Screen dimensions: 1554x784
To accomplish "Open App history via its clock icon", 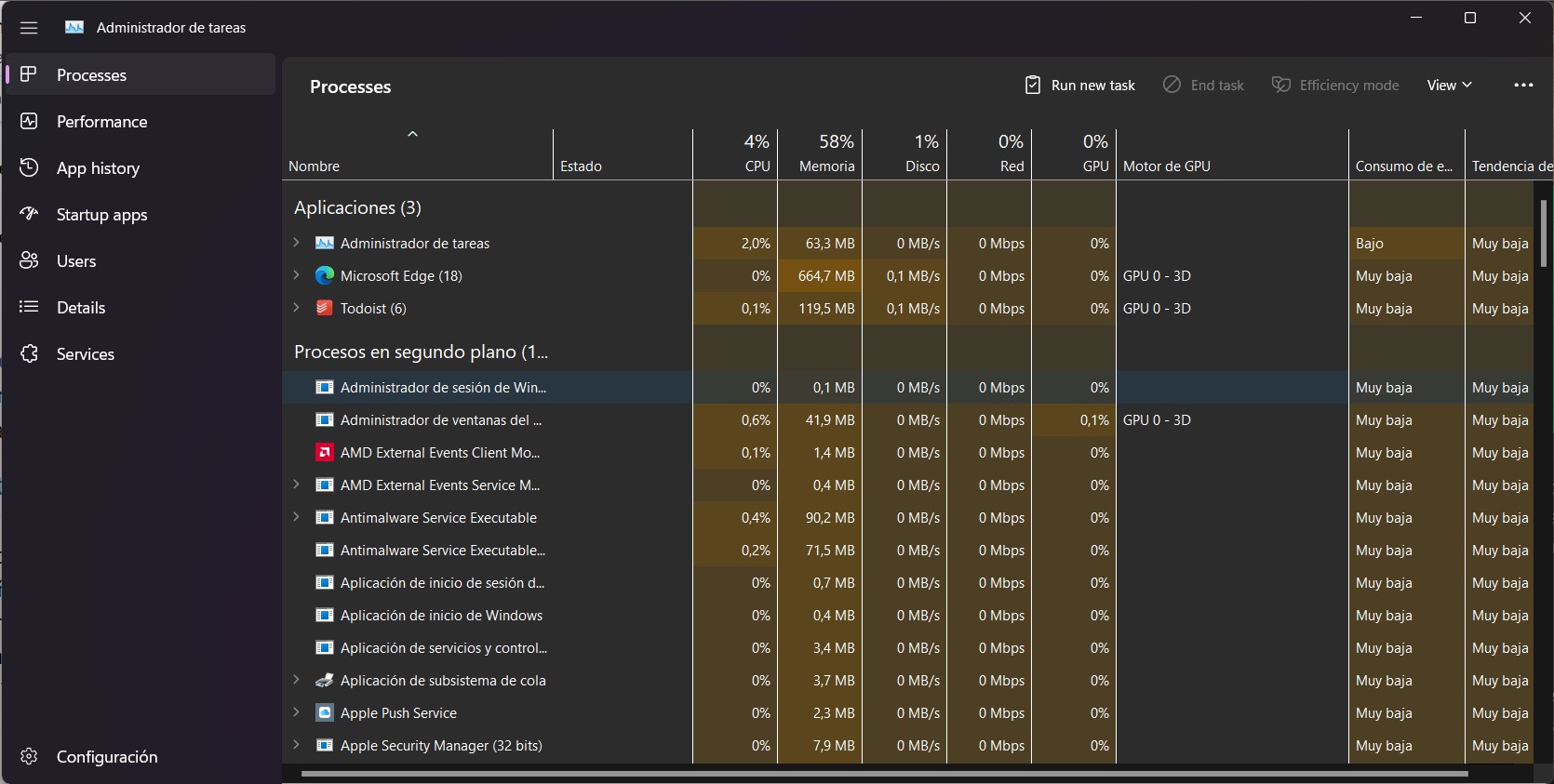I will pyautogui.click(x=29, y=167).
